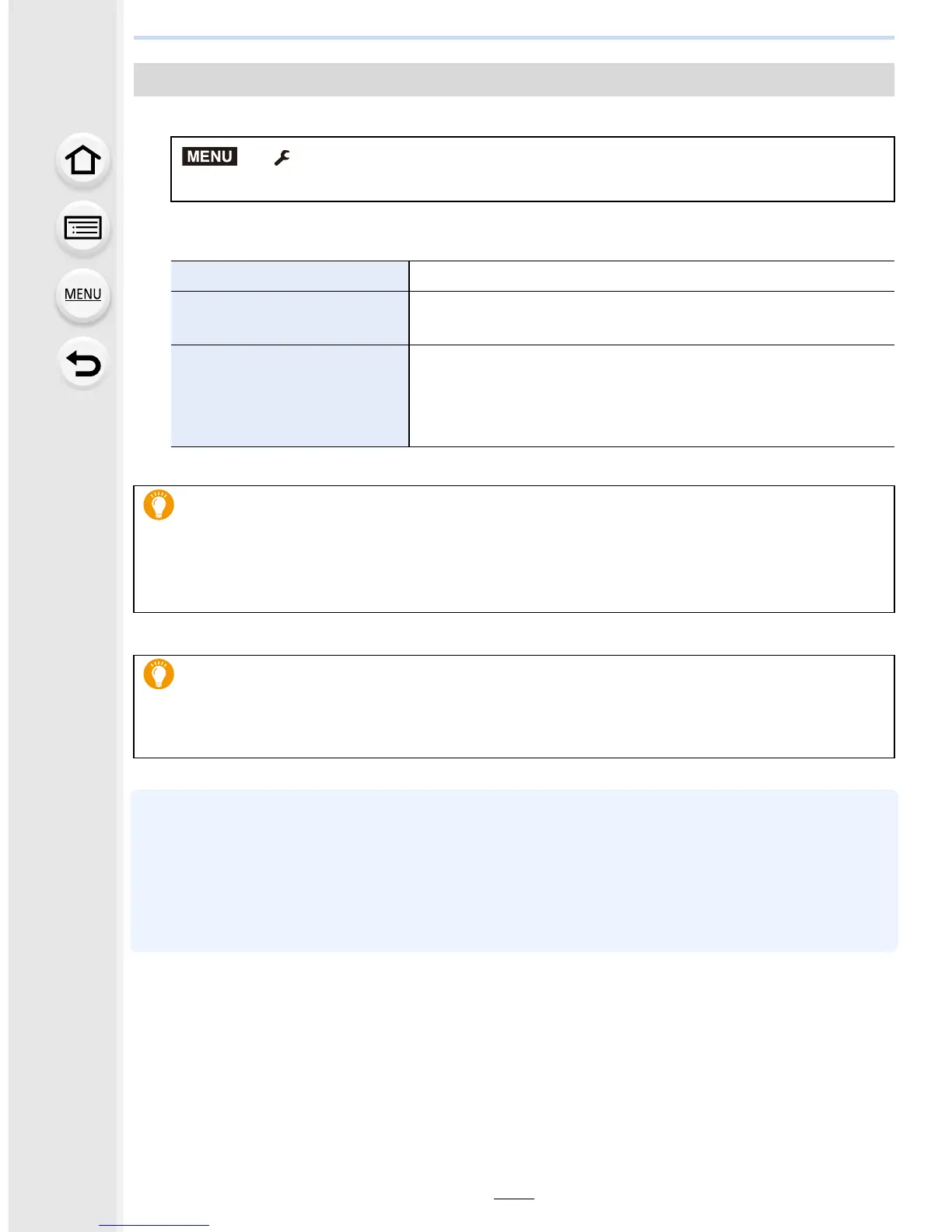
Task: Click the first orange lightbulb tip icon
Action: 159,505
